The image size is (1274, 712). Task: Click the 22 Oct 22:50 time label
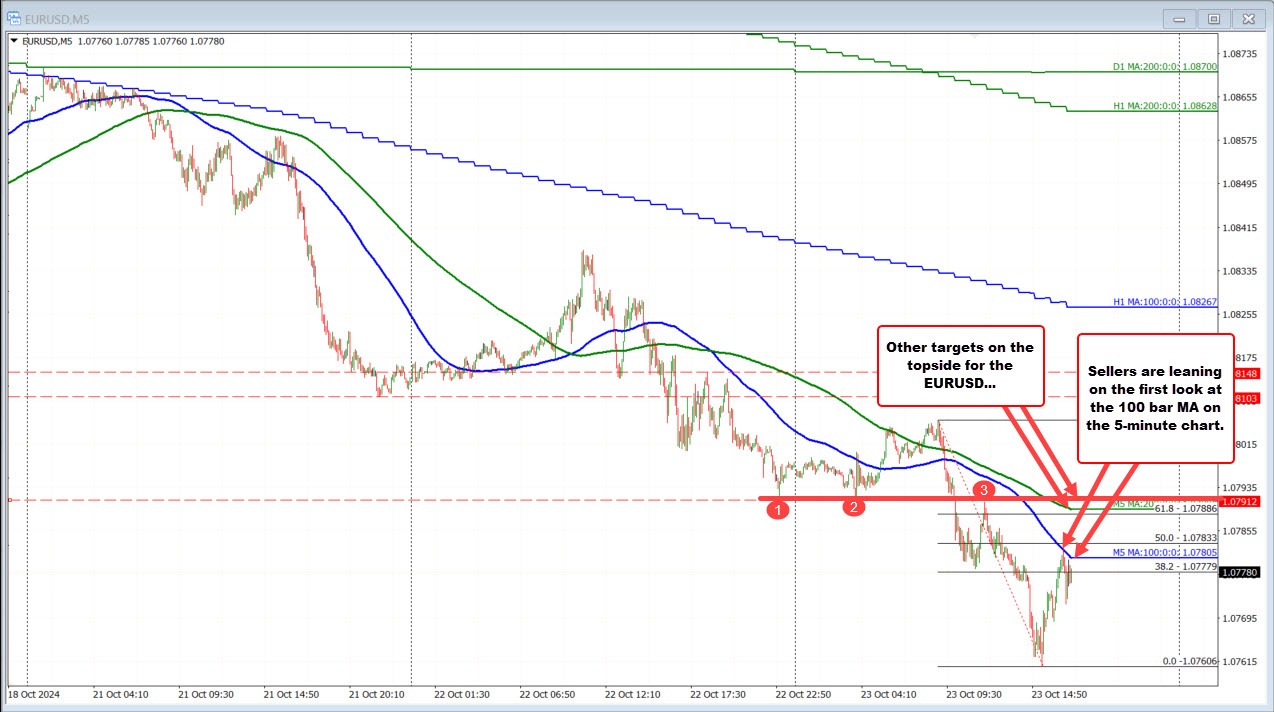804,693
